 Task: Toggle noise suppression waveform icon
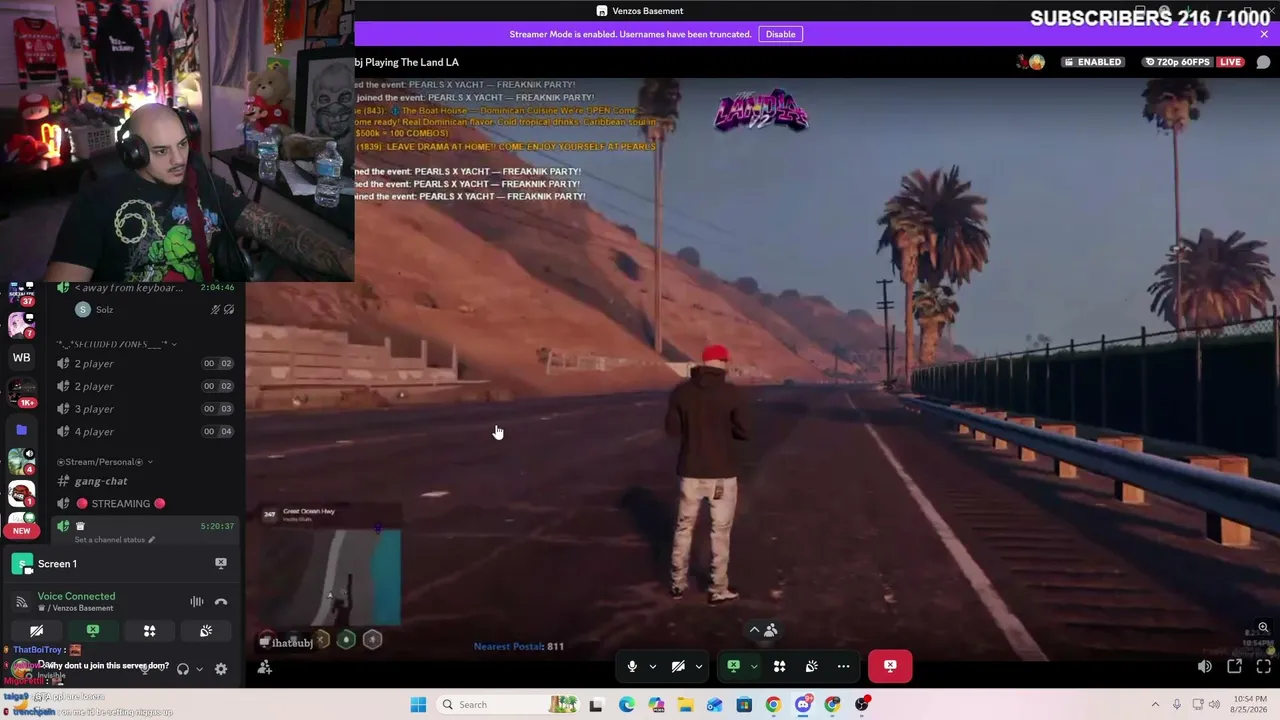197,602
